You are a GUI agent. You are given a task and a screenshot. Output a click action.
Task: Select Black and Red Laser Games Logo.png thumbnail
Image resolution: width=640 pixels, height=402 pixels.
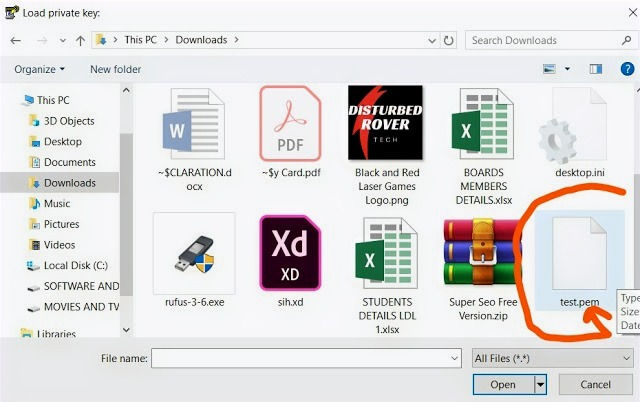[x=385, y=122]
